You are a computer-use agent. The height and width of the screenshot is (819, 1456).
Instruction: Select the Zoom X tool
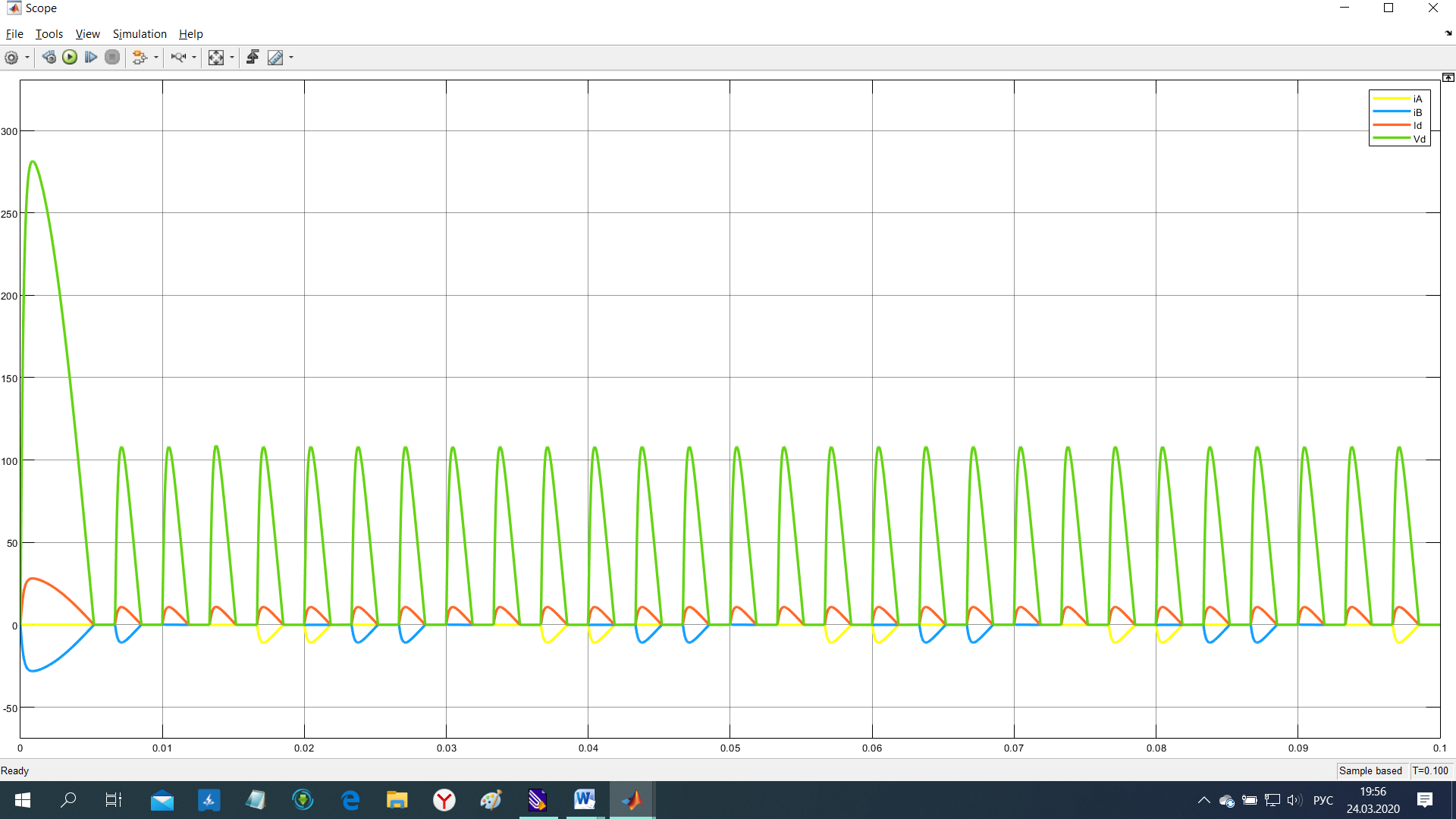tap(178, 58)
